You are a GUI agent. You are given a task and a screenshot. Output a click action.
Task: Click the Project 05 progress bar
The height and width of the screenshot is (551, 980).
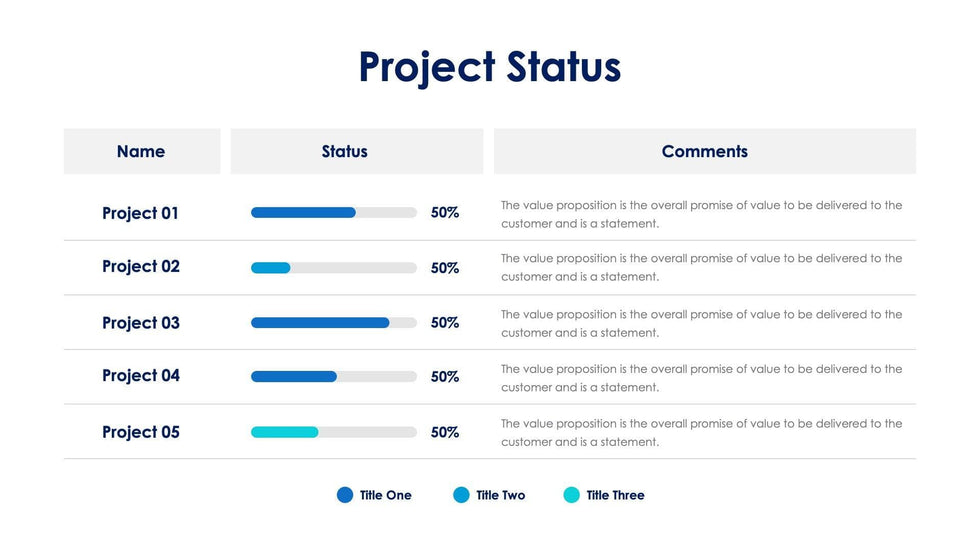(333, 432)
